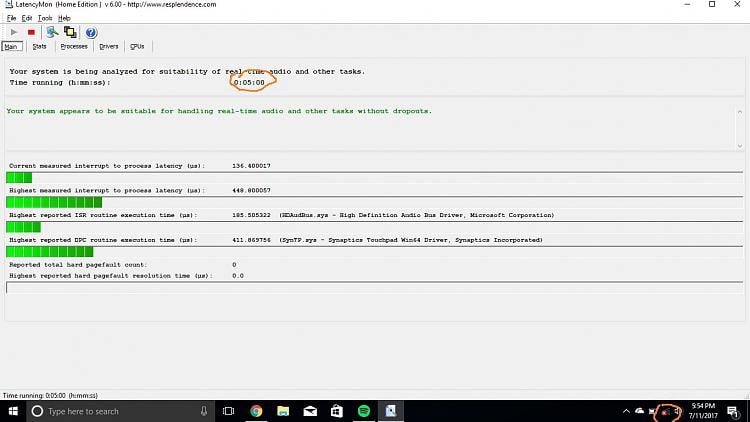The height and width of the screenshot is (422, 750).
Task: Click the highest latency value 448.800057
Action: point(252,190)
